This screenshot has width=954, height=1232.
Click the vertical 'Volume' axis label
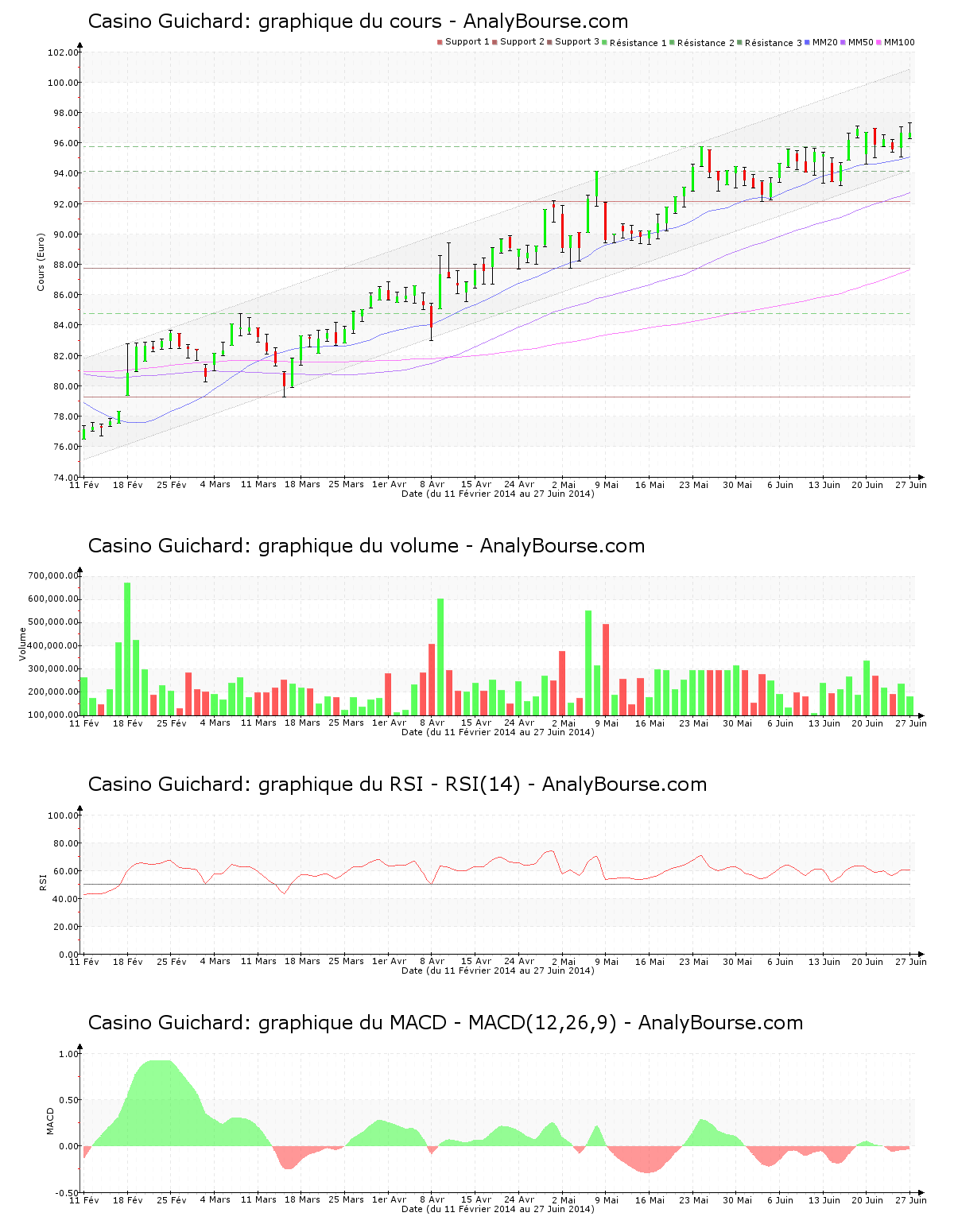(22, 644)
